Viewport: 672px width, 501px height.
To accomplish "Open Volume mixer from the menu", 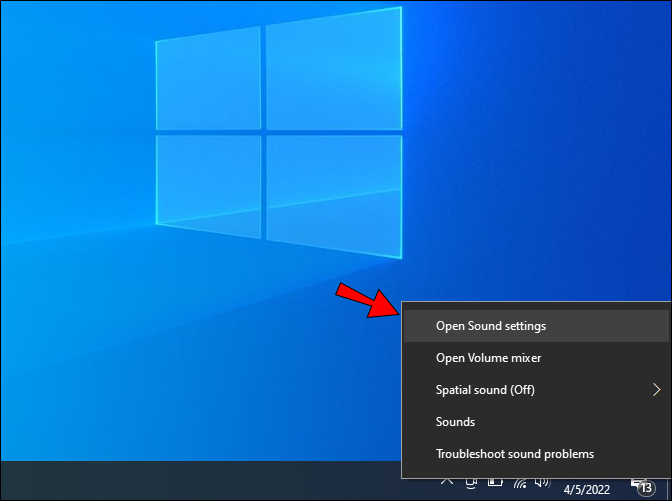I will point(536,358).
